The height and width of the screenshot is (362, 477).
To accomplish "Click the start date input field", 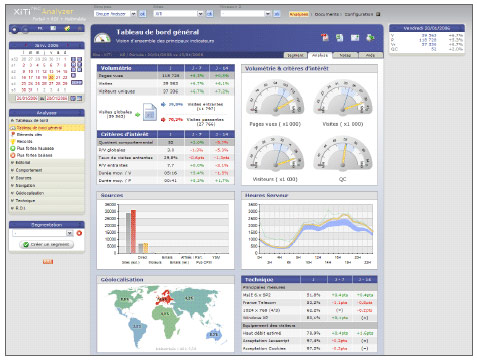I will (x=27, y=98).
